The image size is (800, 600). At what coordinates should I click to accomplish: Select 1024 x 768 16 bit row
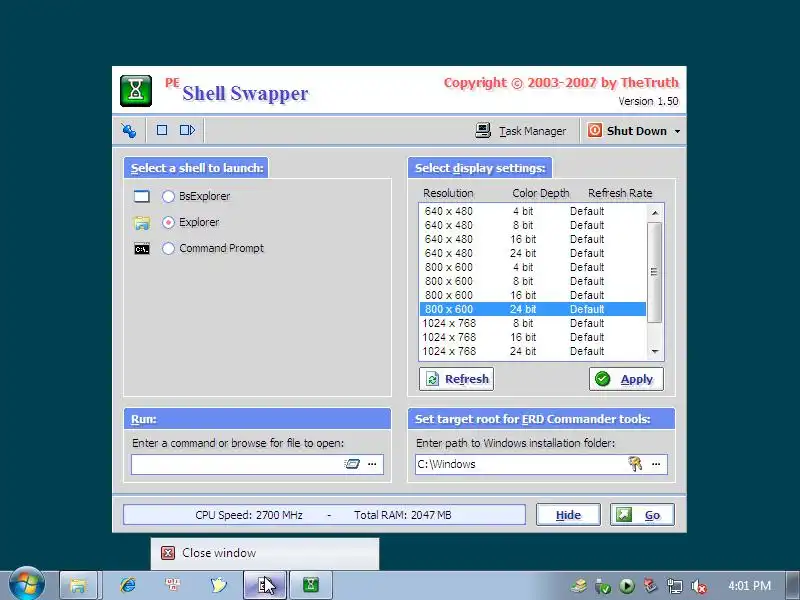pyautogui.click(x=533, y=337)
